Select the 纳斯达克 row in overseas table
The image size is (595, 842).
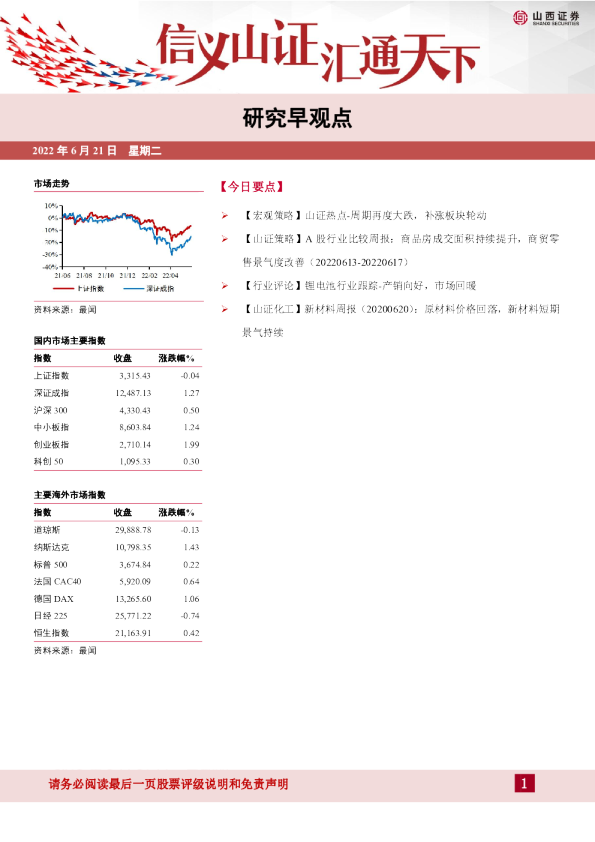click(x=117, y=547)
